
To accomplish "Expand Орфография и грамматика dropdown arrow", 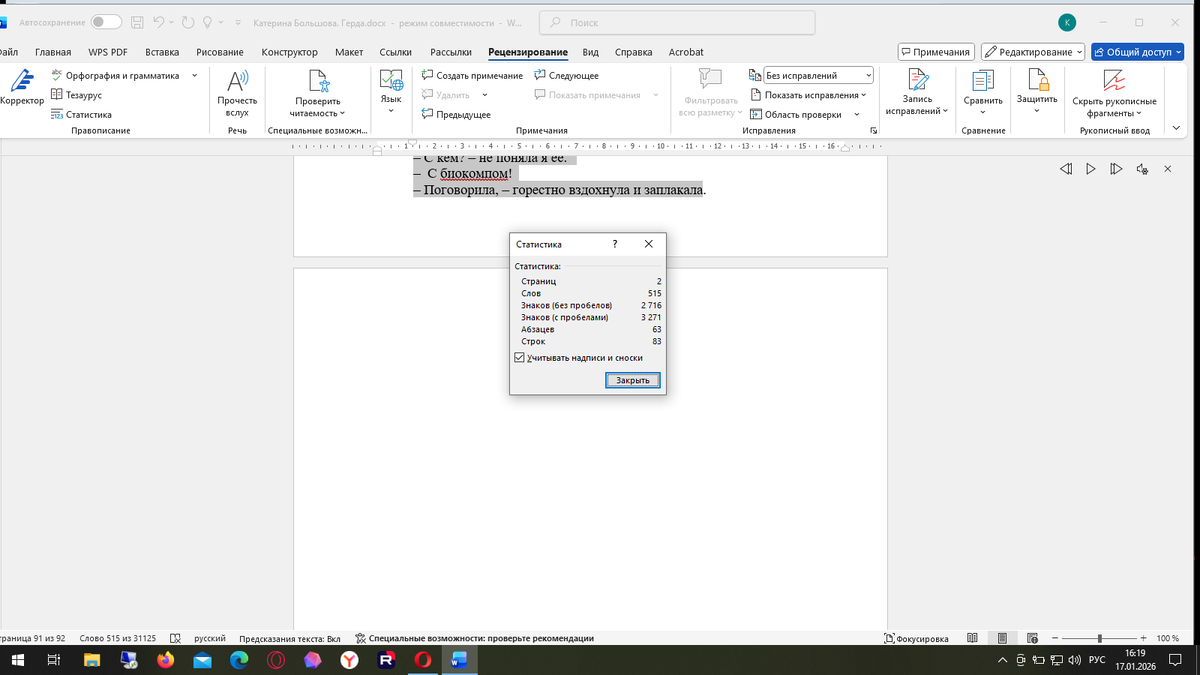I will pos(194,75).
